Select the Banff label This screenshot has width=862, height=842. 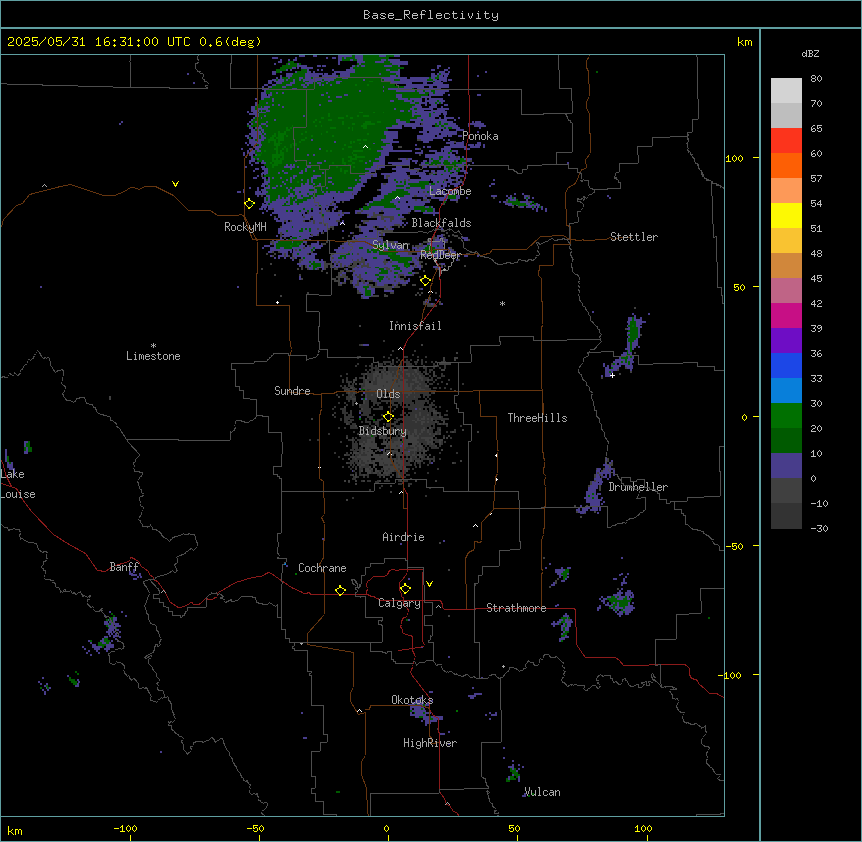[124, 567]
